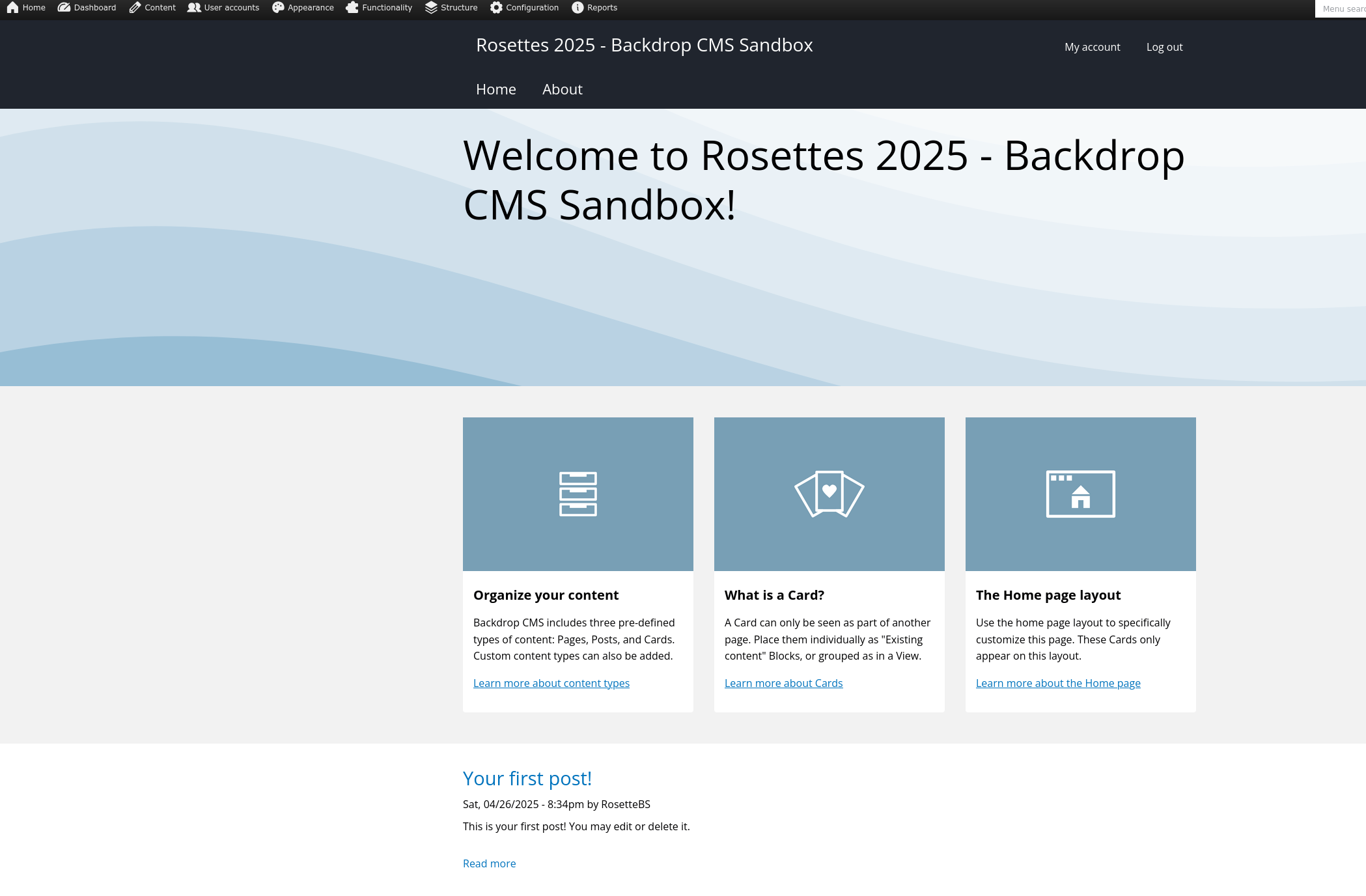
Task: Go to Home in the admin bar
Action: point(27,8)
